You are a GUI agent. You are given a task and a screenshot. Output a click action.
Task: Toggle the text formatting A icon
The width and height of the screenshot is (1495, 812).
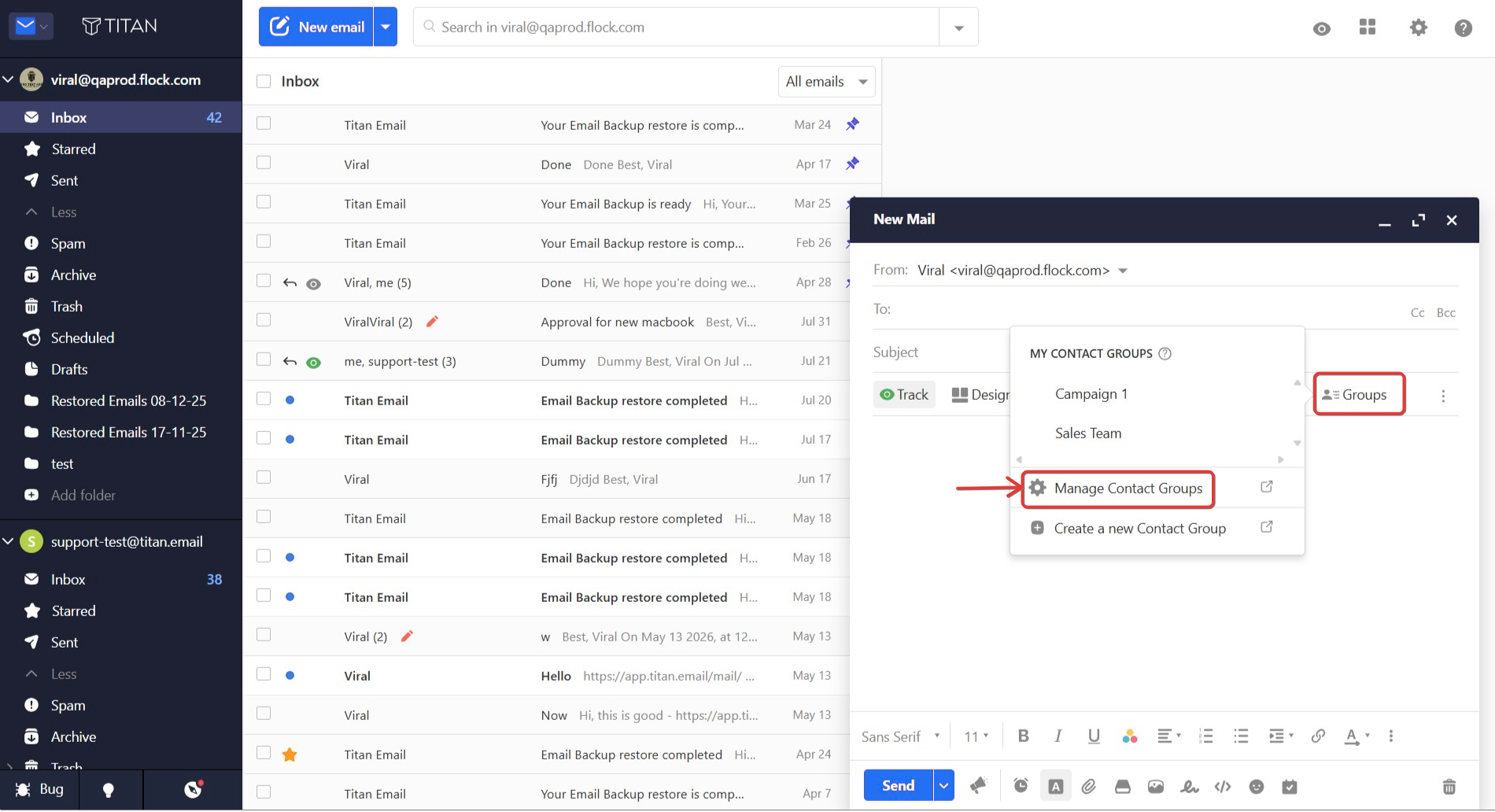[x=1055, y=786]
